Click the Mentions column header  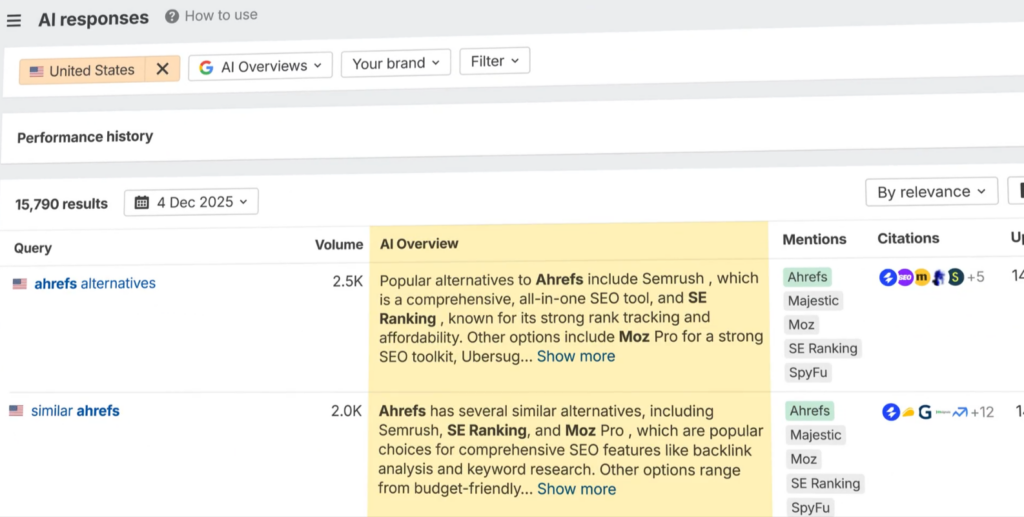coord(814,240)
